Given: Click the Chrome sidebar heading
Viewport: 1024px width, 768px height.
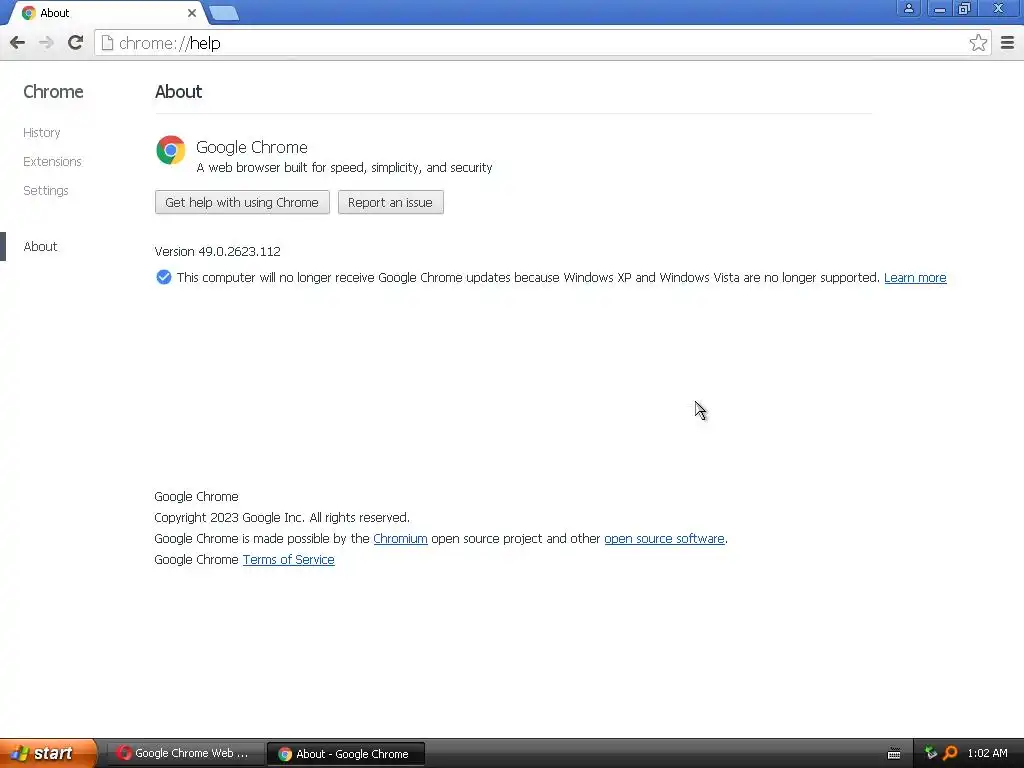Looking at the screenshot, I should click(54, 91).
